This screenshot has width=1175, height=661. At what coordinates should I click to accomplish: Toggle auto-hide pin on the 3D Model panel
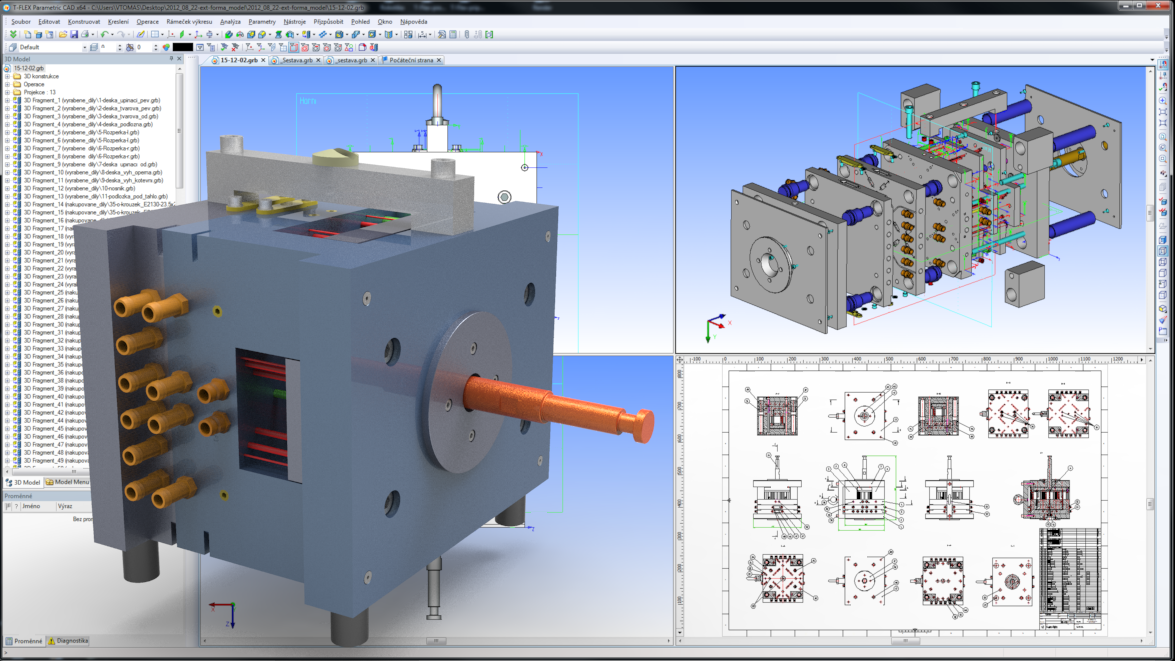point(171,58)
